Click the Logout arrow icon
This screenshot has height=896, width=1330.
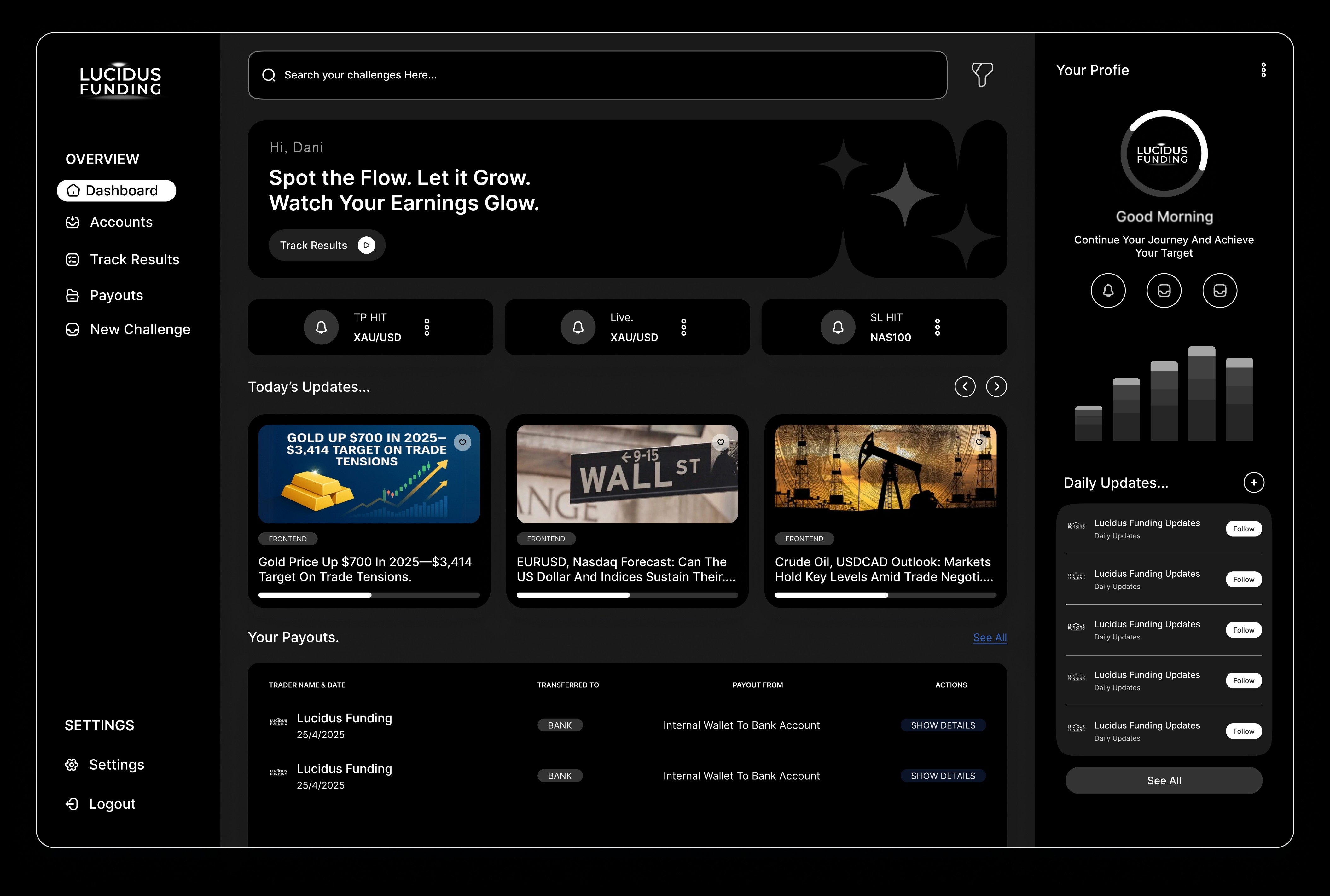72,804
